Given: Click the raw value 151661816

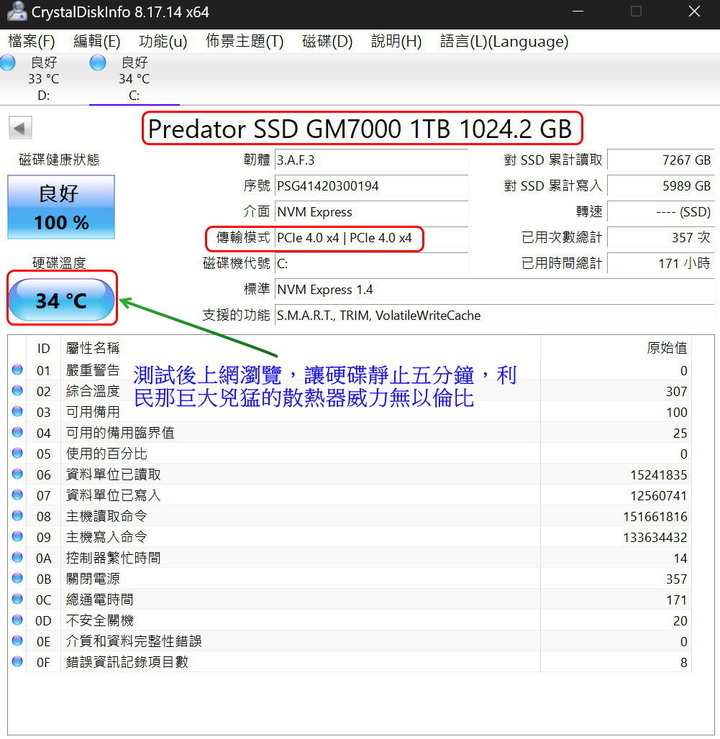Looking at the screenshot, I should click(655, 517).
